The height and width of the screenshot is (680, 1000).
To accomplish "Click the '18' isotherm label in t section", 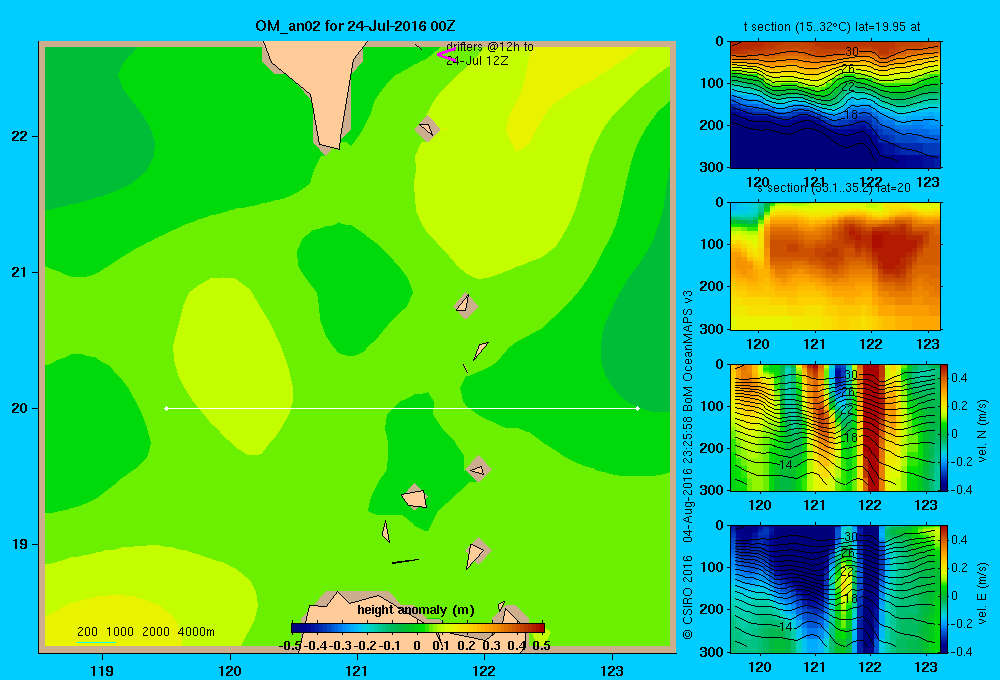I will coord(850,115).
